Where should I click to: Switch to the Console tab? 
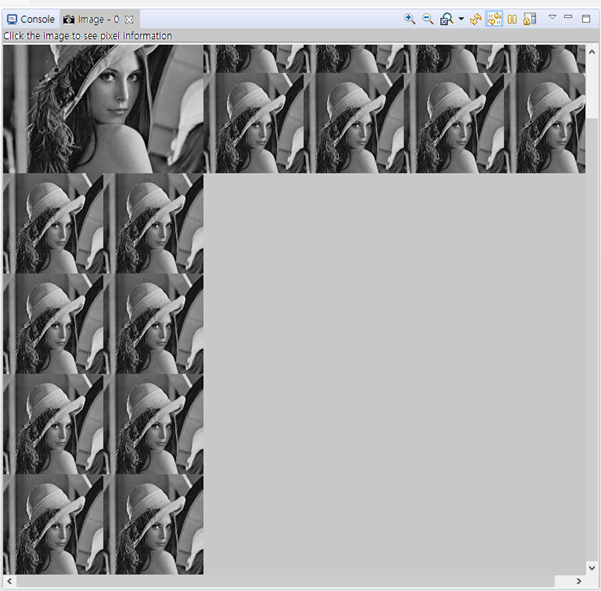coord(31,19)
